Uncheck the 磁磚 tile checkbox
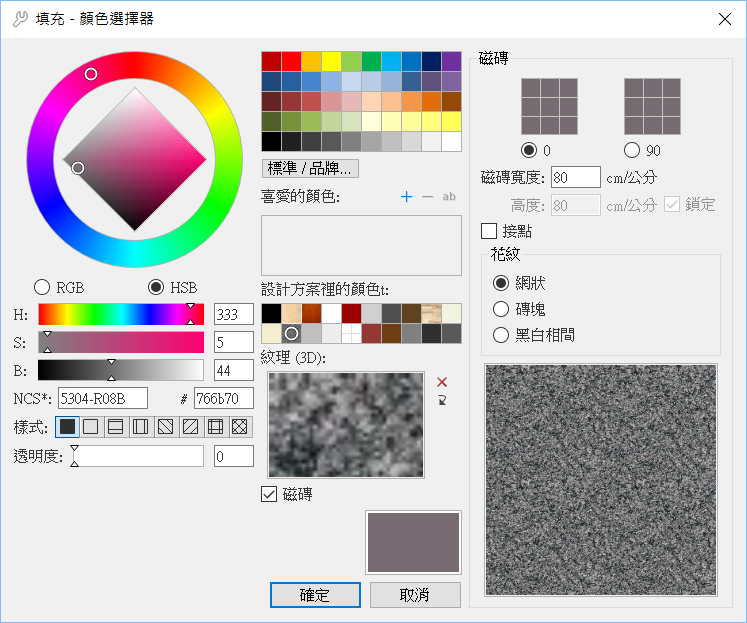 pyautogui.click(x=268, y=494)
